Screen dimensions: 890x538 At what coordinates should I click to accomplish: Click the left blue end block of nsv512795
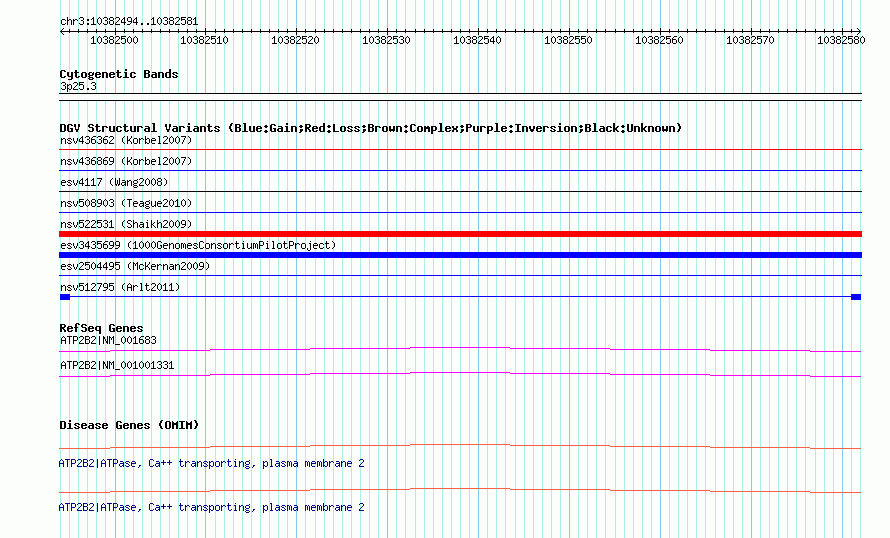tap(65, 297)
